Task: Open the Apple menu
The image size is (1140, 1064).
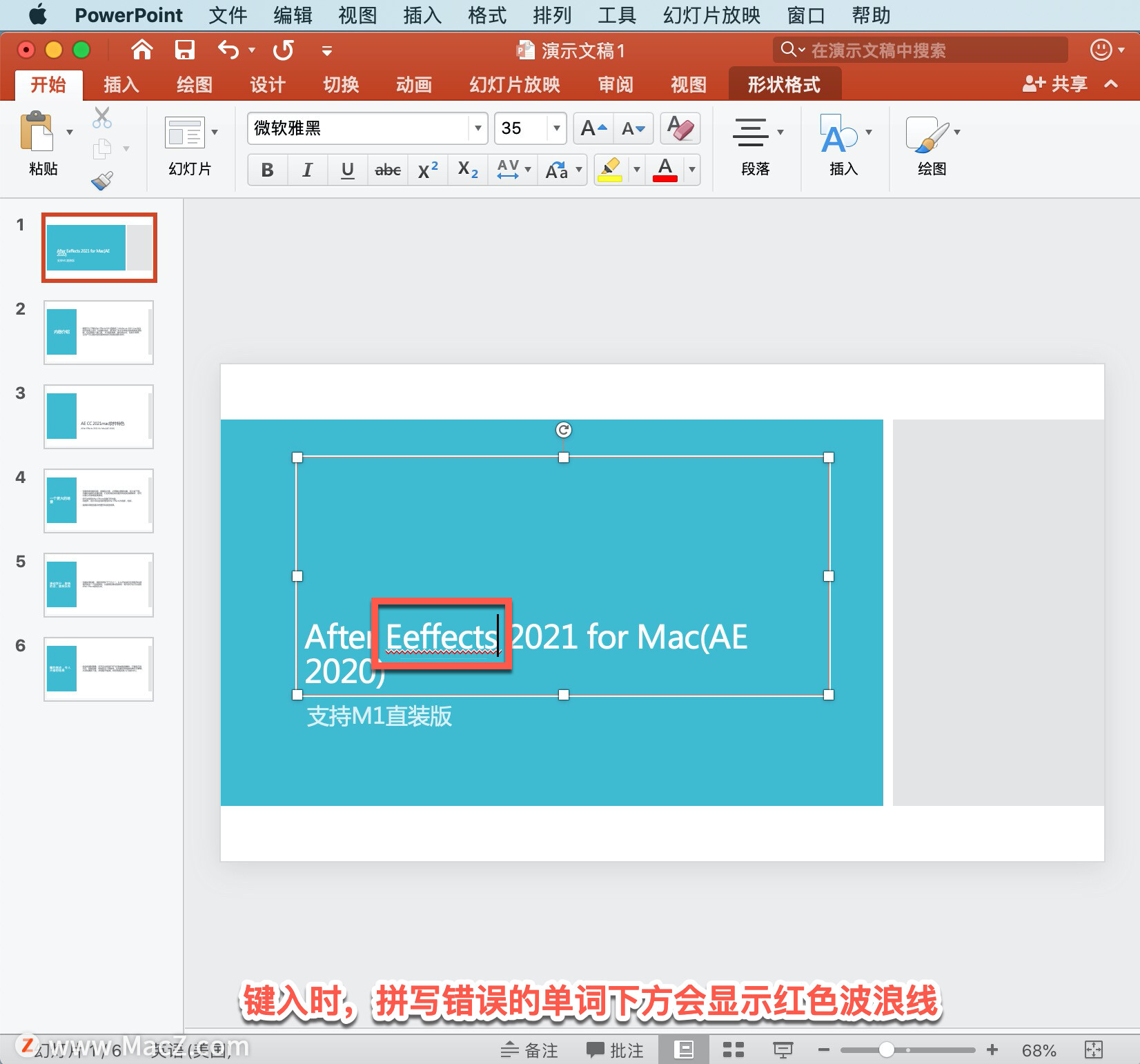Action: pos(37,14)
